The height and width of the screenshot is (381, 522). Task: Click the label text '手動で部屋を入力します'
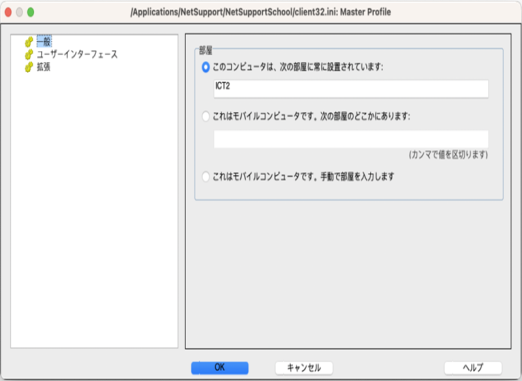pos(357,176)
